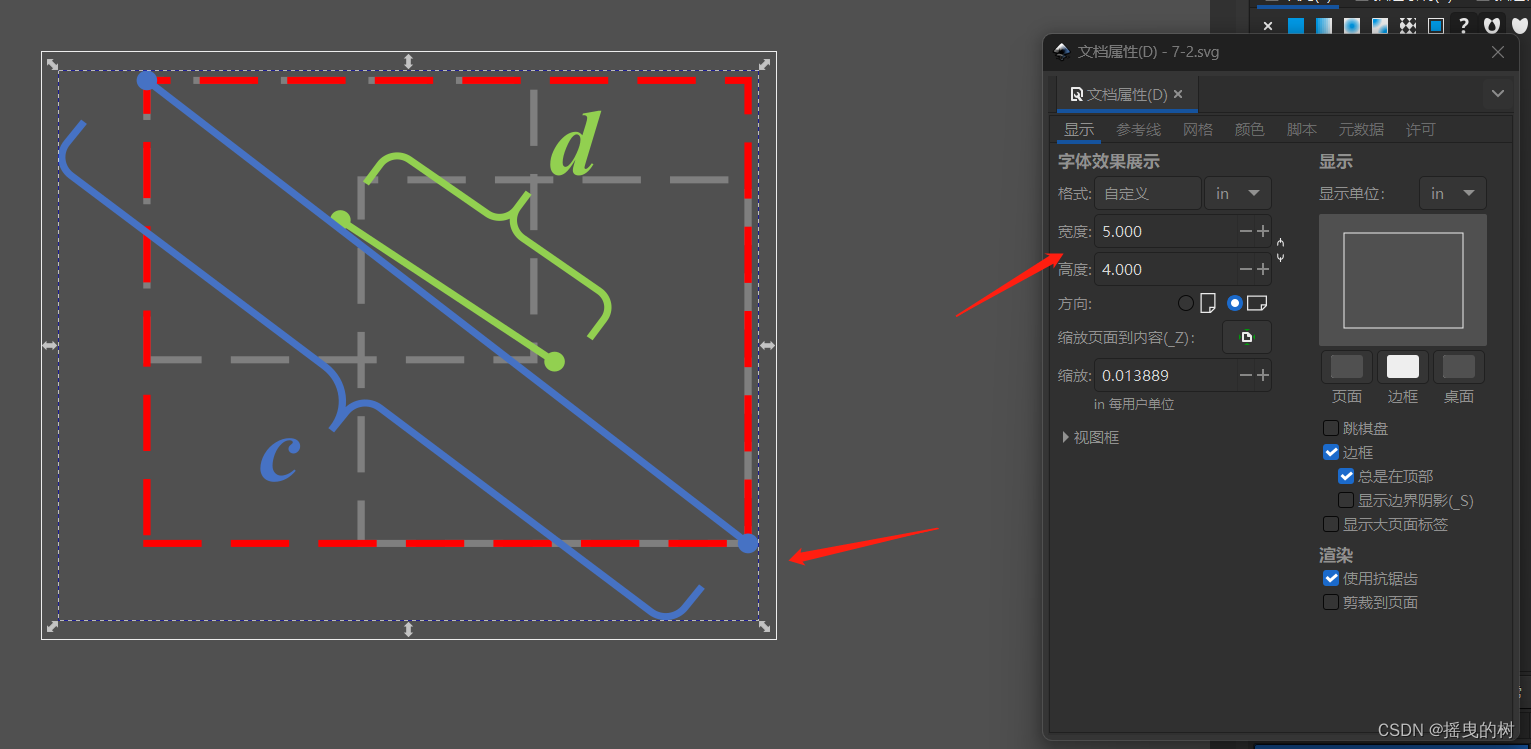The width and height of the screenshot is (1531, 749).
Task: Click top-left corner scale handle on canvas
Action: pyautogui.click(x=50, y=63)
